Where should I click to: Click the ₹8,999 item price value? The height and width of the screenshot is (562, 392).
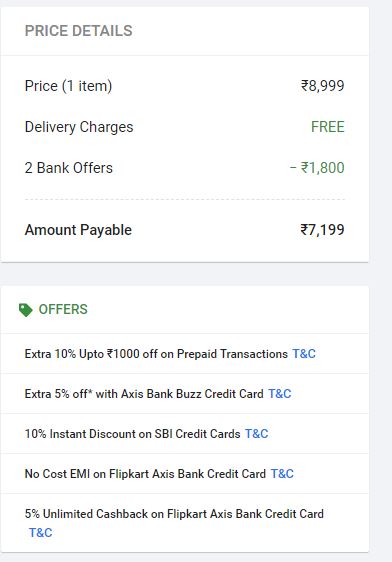click(322, 86)
